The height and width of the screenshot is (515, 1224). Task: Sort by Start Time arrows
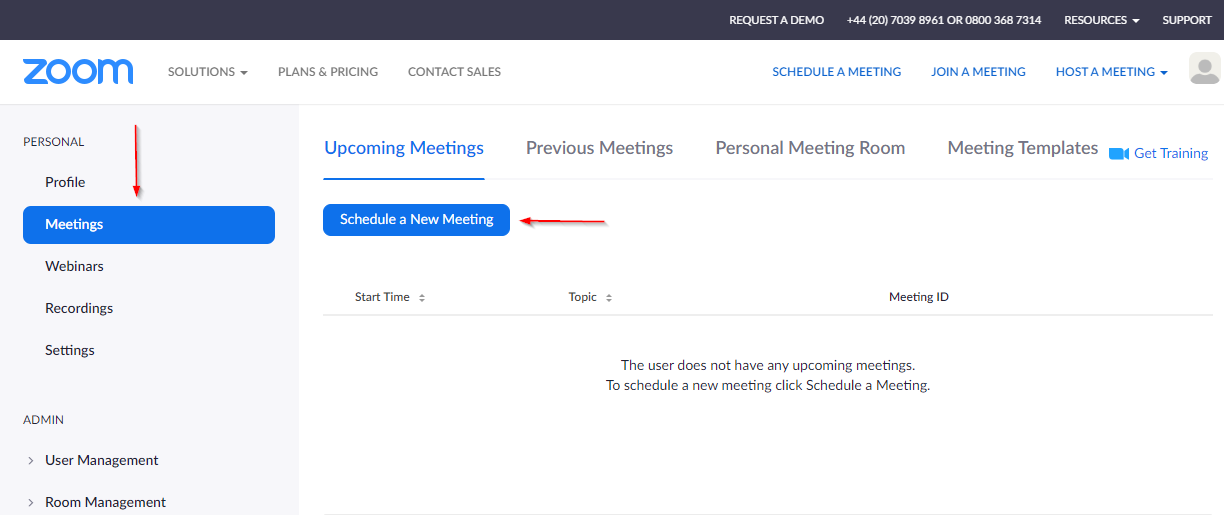point(422,298)
